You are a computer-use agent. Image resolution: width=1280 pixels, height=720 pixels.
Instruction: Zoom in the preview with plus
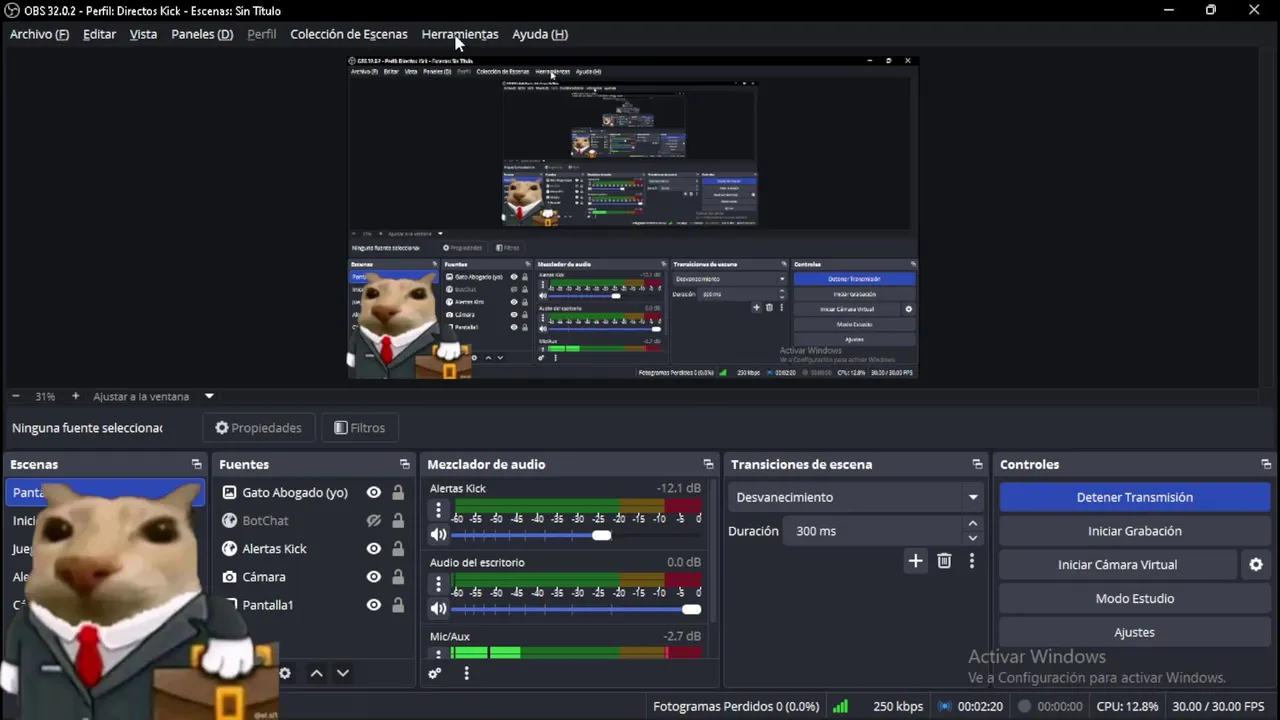(x=75, y=397)
